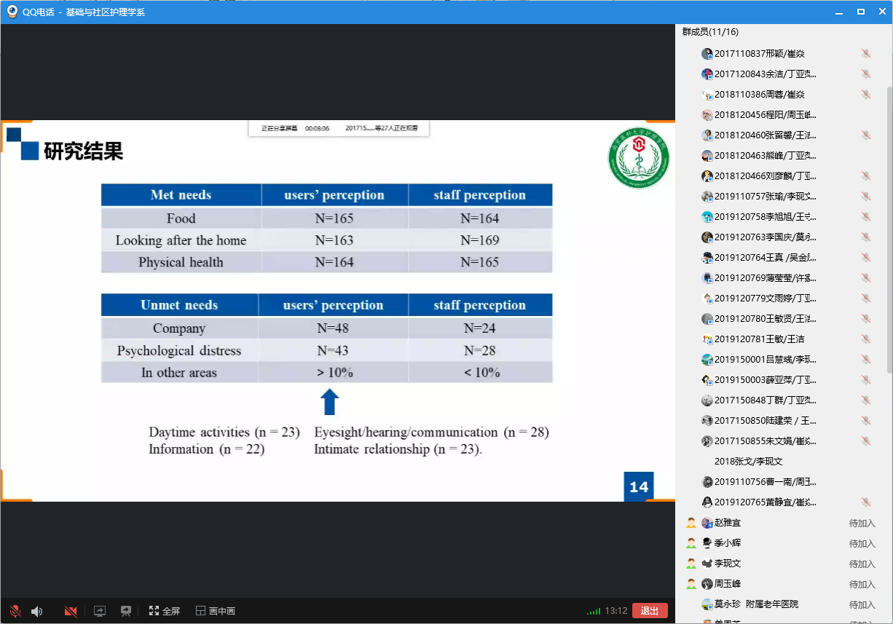Click the presentation board icon left of 全屏
Screen dimensions: 893x624
coord(126,611)
